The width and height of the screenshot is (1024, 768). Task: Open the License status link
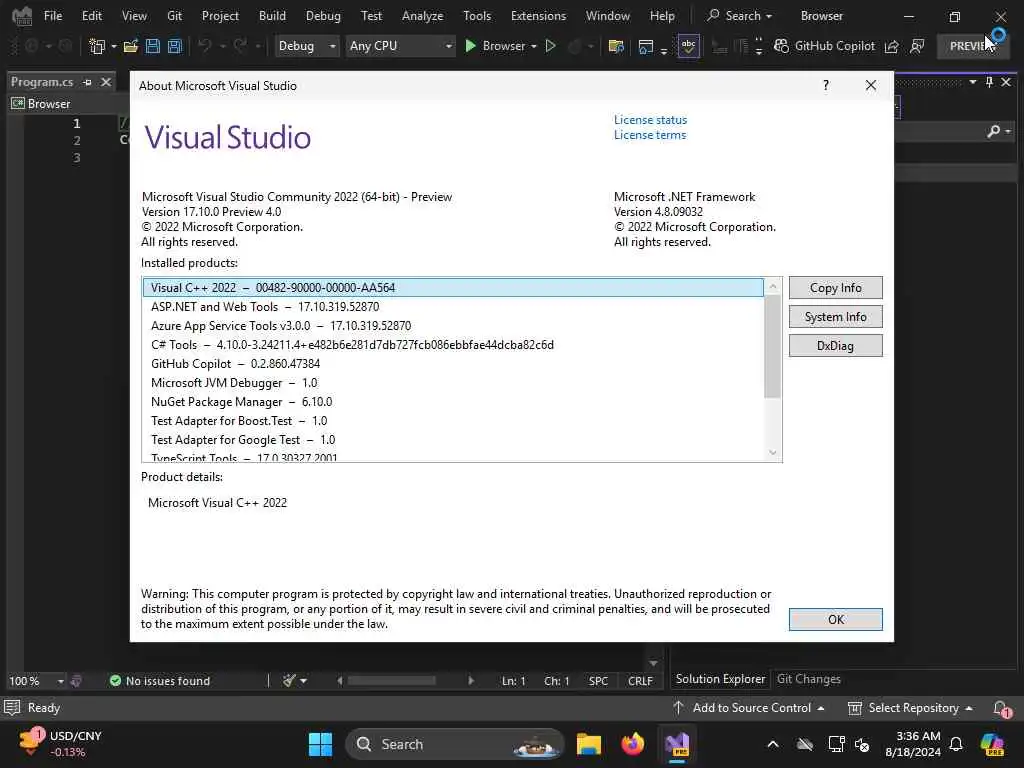tap(650, 120)
